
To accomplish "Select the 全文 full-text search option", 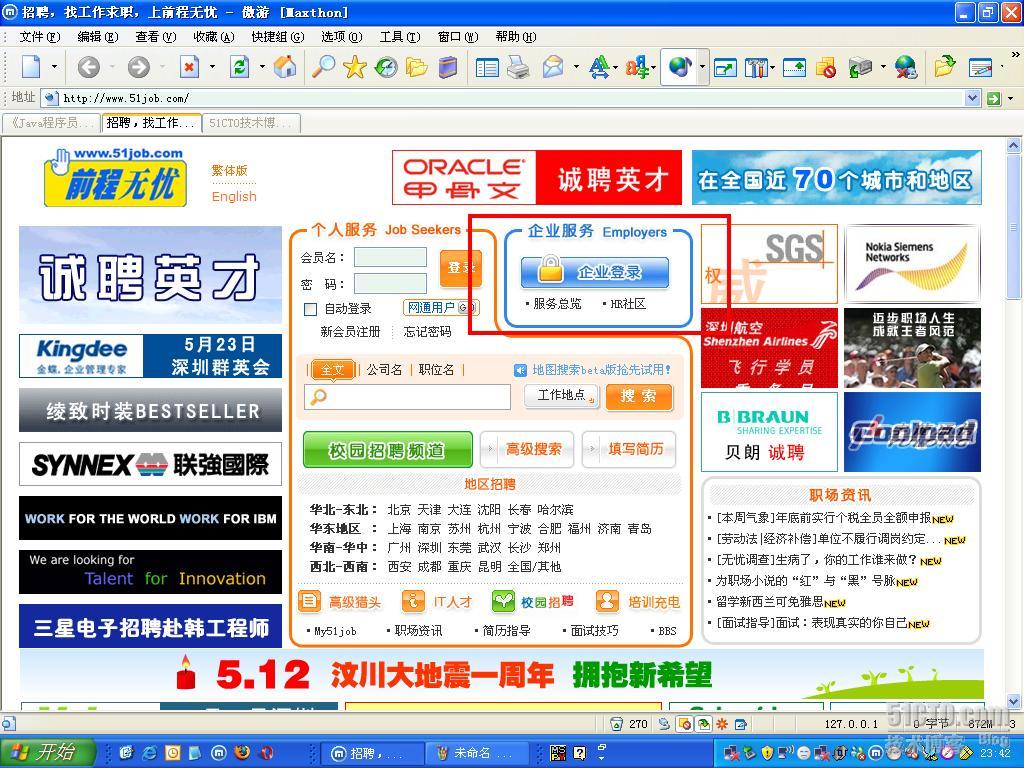I will tap(332, 370).
